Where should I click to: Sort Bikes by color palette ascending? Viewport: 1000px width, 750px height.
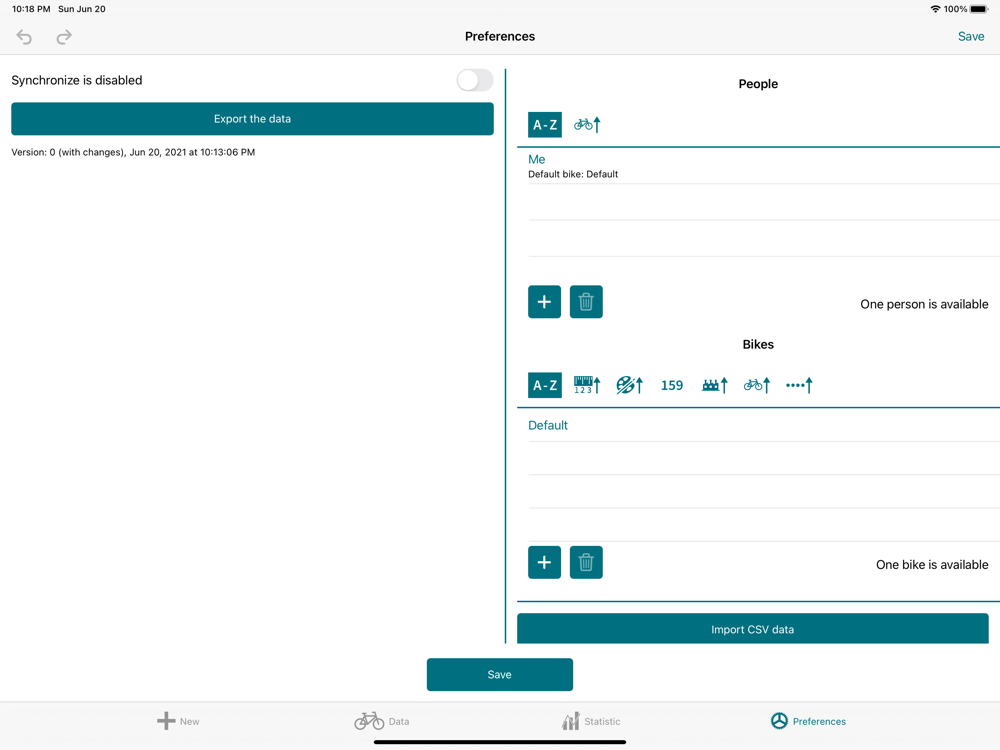(x=629, y=385)
